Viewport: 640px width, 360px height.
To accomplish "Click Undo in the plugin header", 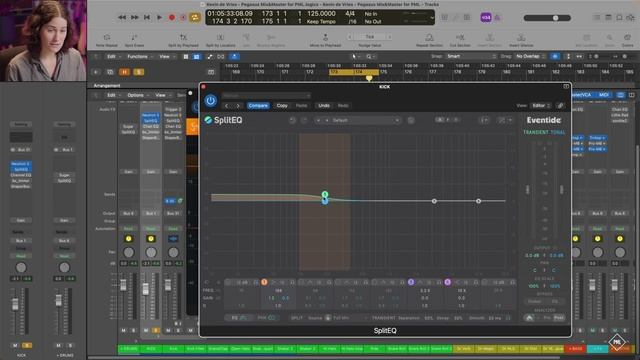I will pyautogui.click(x=324, y=106).
